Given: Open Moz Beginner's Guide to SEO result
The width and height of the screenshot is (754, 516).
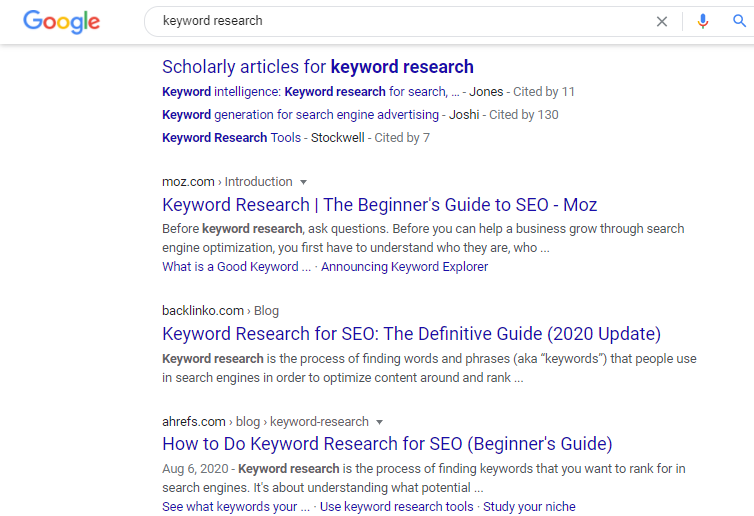Looking at the screenshot, I should click(x=379, y=205).
